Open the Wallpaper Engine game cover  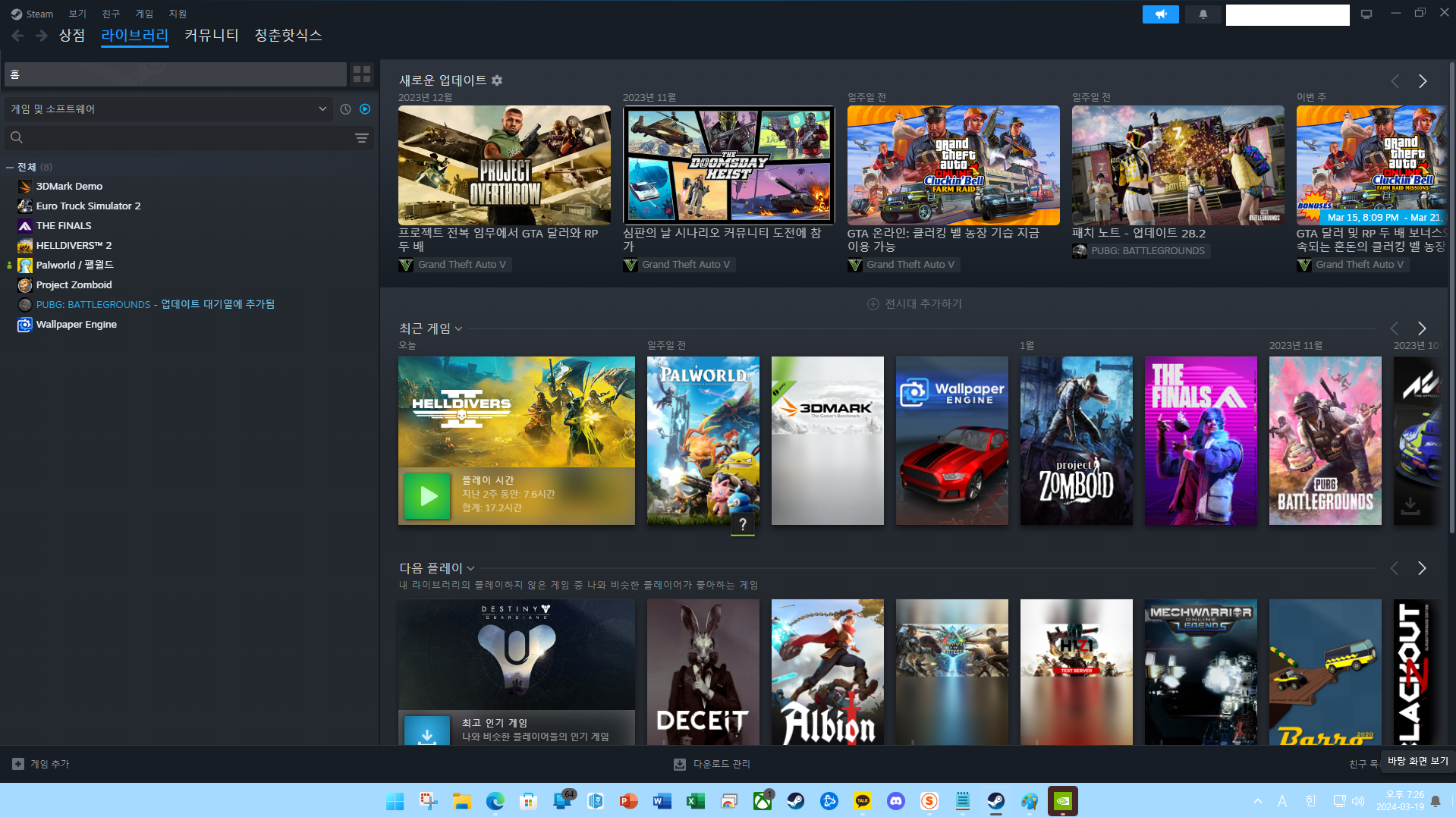(x=951, y=441)
